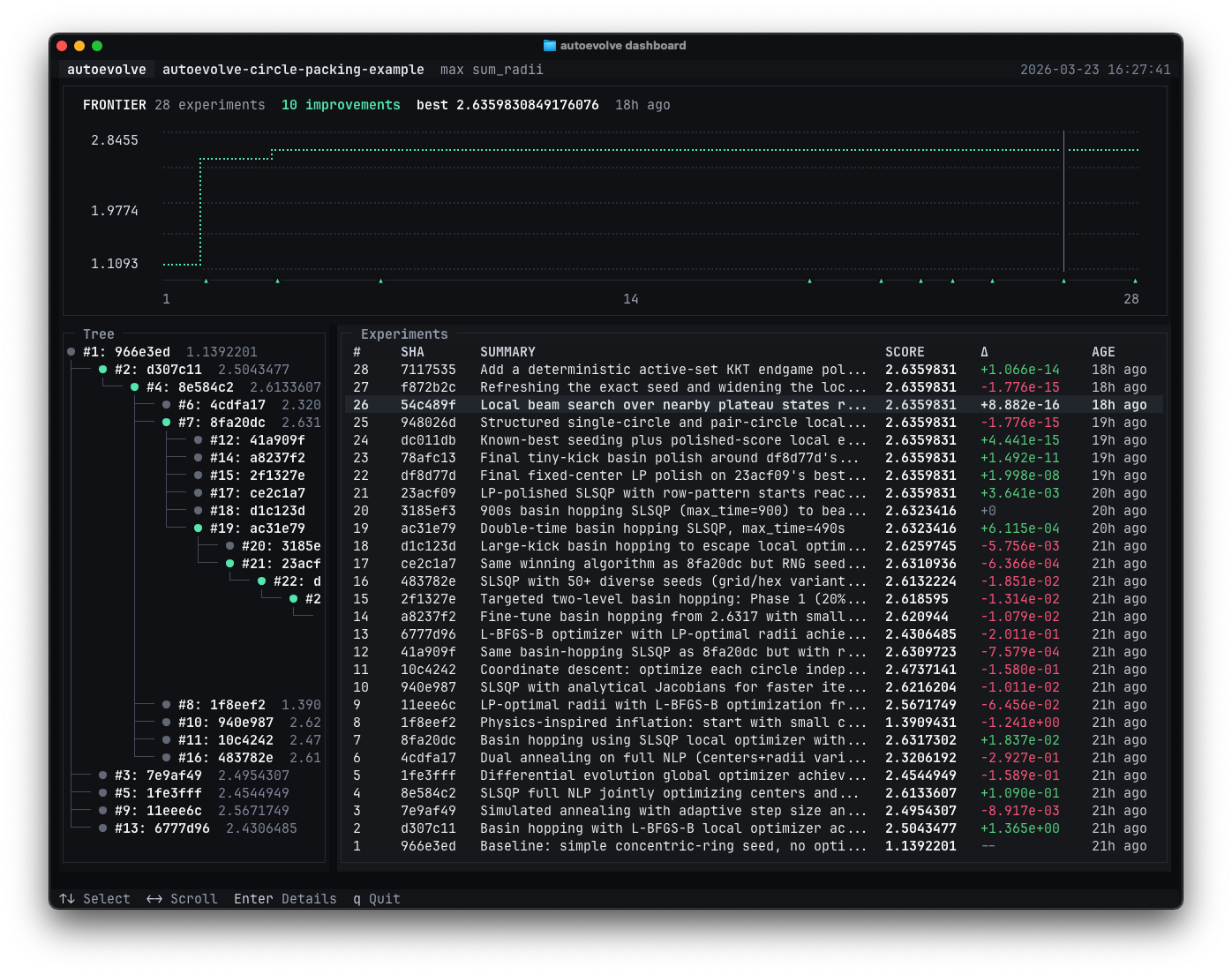Viewport: 1232px width, 974px height.
Task: Select experiment 24 SHA dc011db
Action: [755, 440]
